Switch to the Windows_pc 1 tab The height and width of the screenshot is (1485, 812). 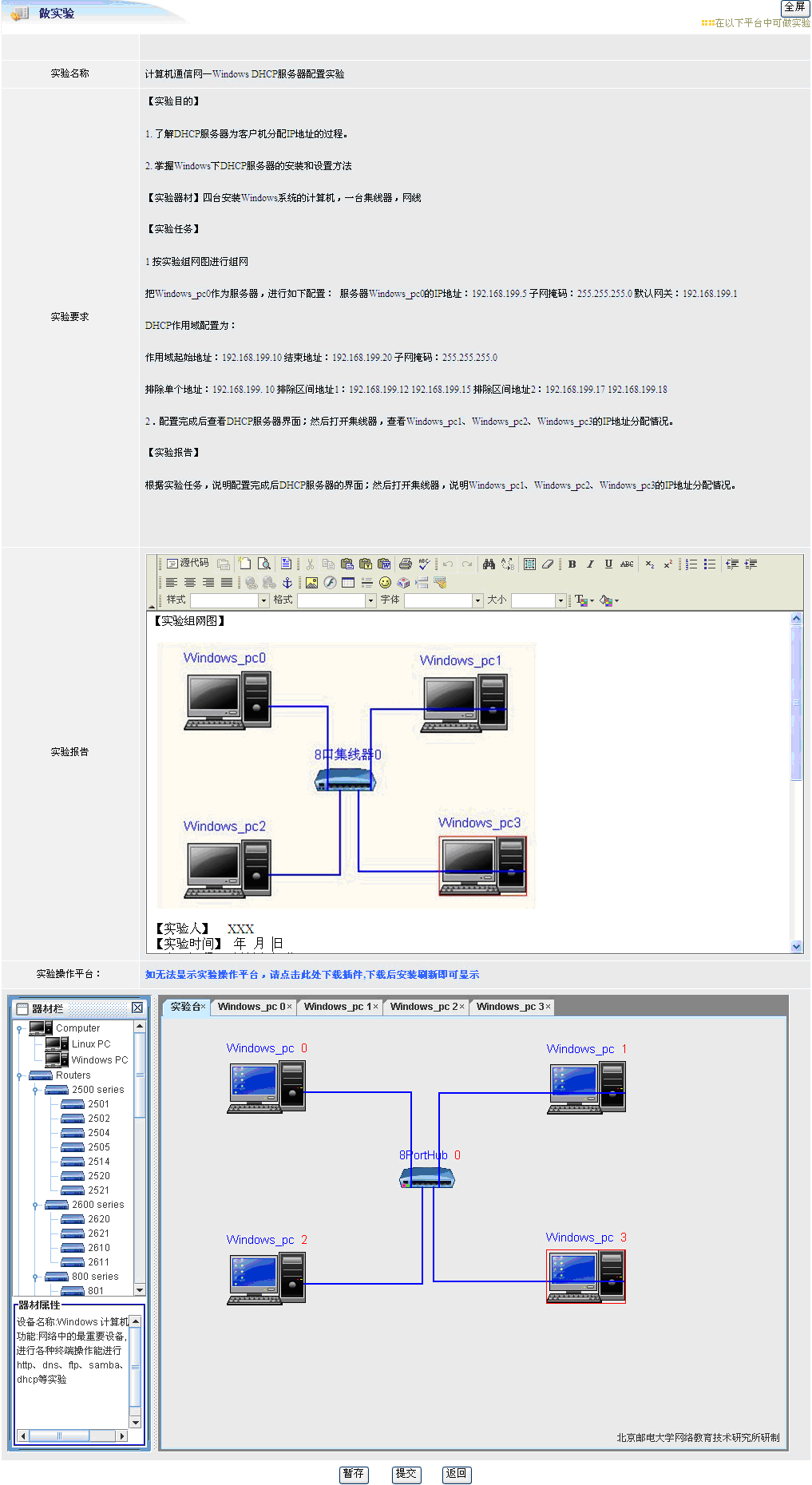(x=337, y=1007)
